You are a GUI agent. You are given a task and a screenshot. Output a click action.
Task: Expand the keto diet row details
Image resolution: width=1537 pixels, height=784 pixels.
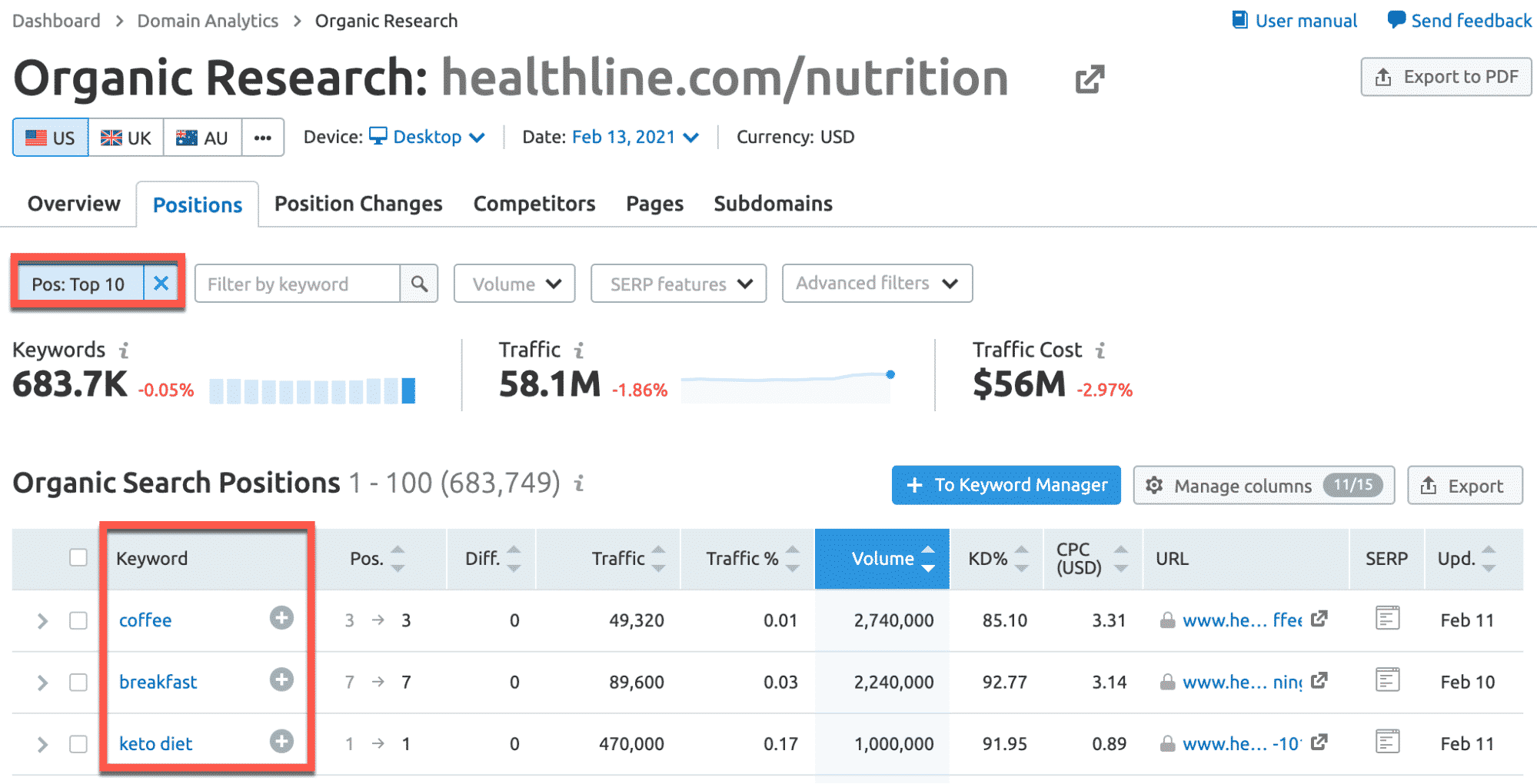tap(42, 744)
